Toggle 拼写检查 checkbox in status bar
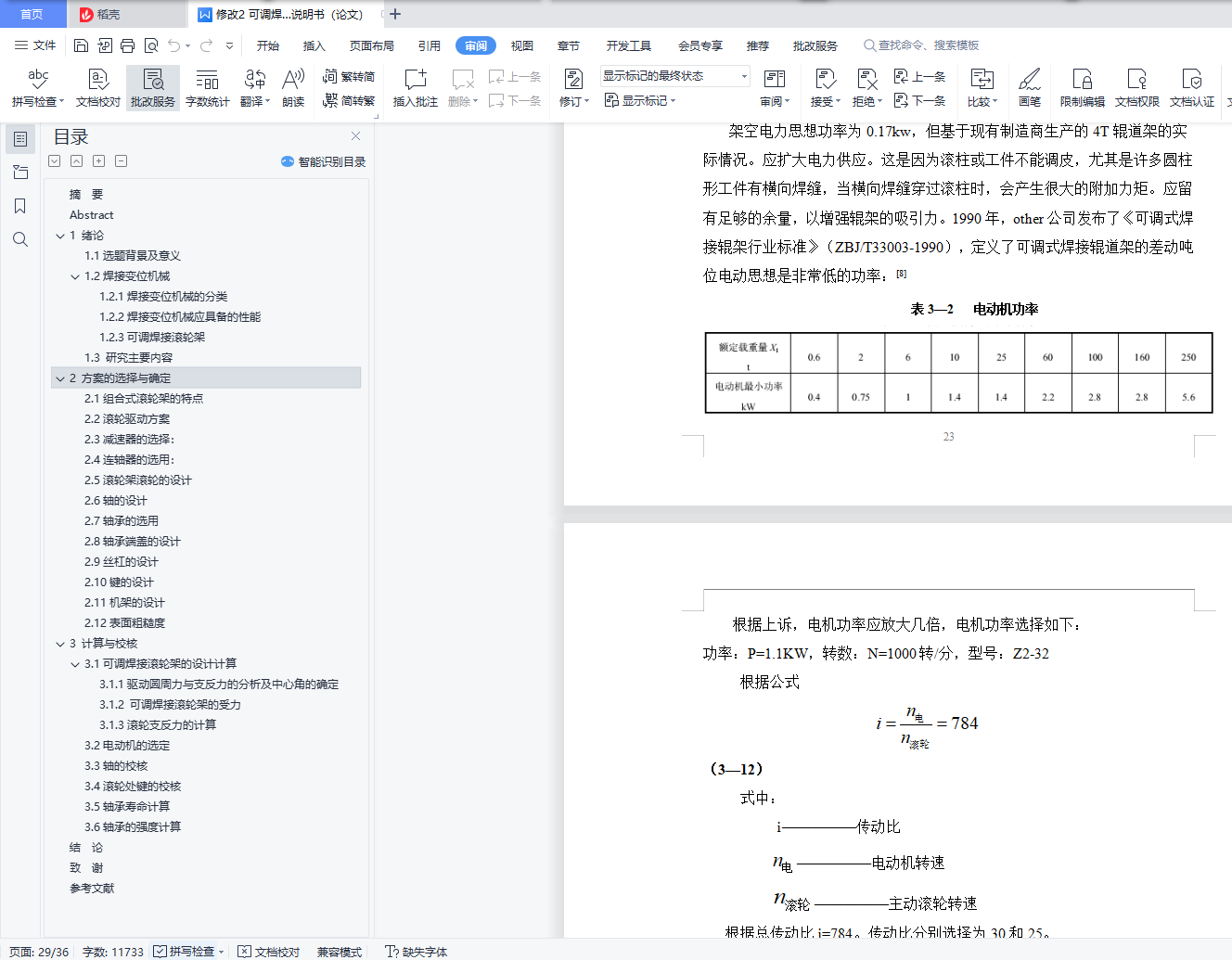The height and width of the screenshot is (960, 1232). [188, 952]
